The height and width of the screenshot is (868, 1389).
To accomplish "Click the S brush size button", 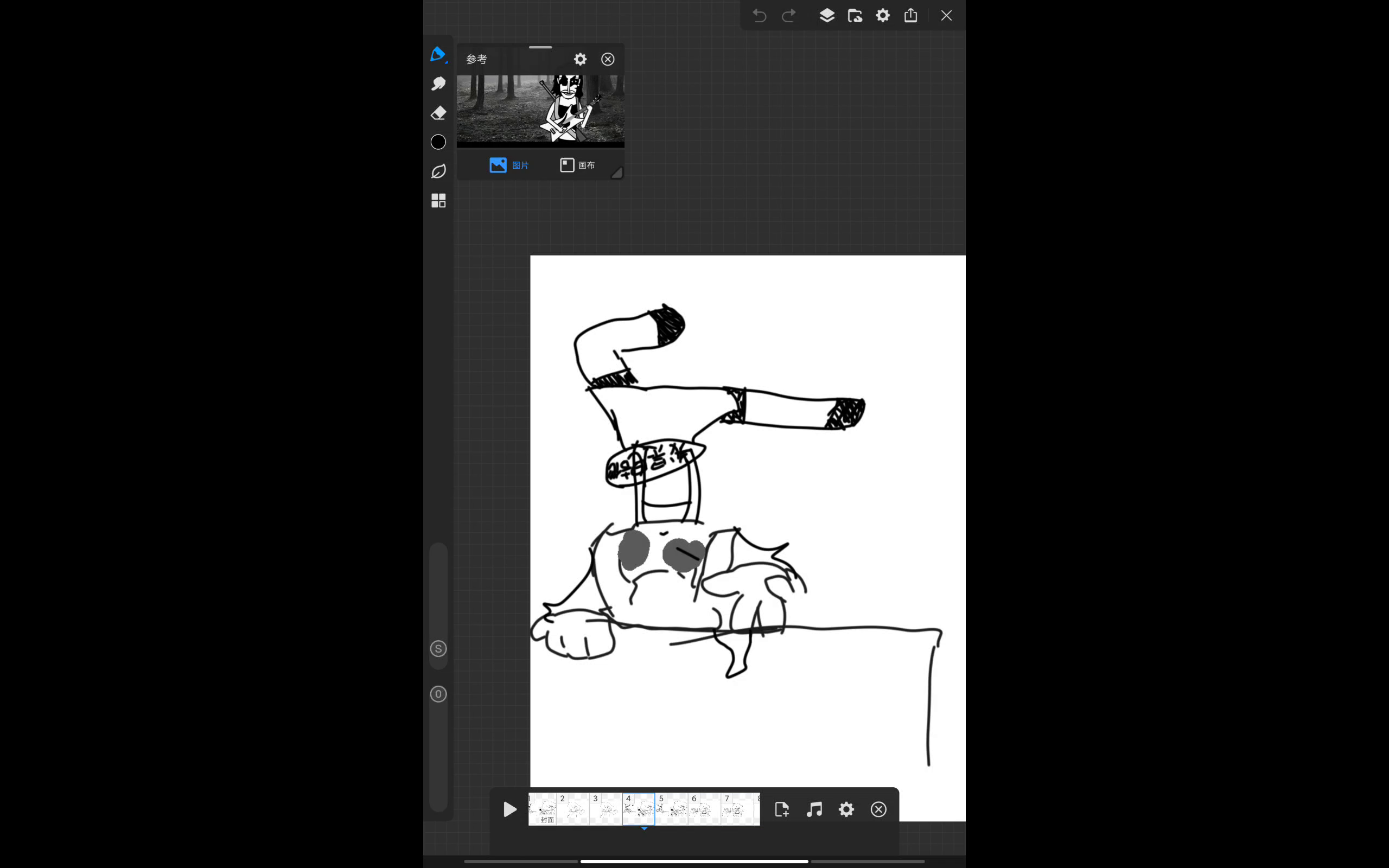I will pyautogui.click(x=438, y=649).
